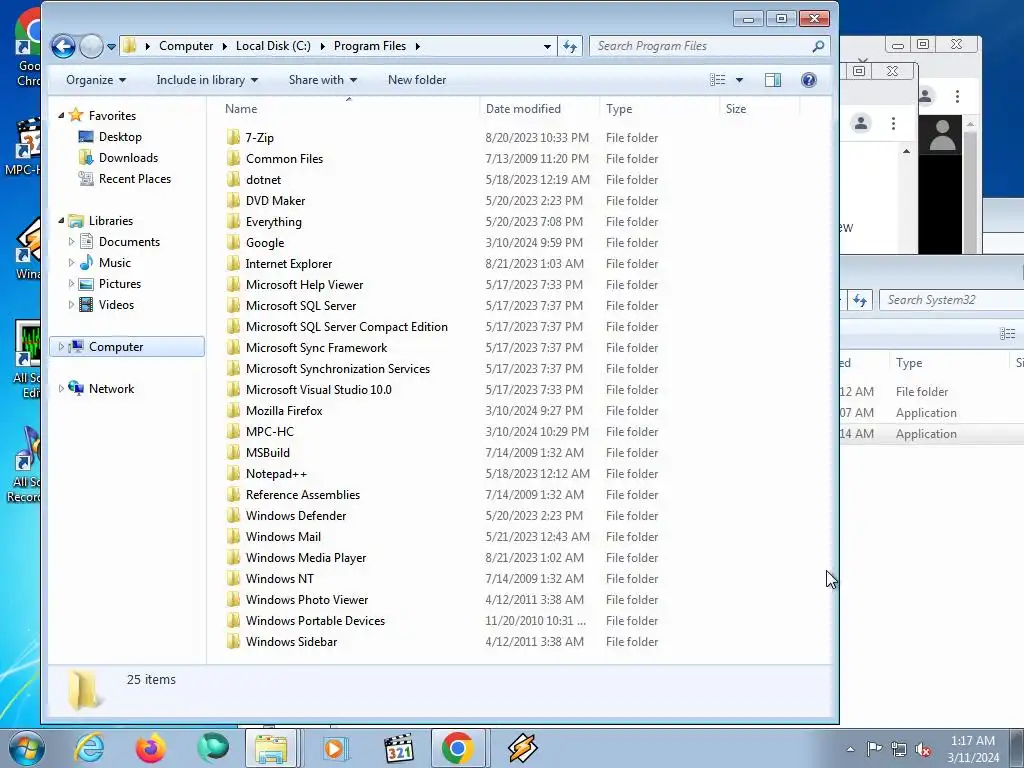
Task: Open the recent pages dropdown beside Forward
Action: (112, 47)
